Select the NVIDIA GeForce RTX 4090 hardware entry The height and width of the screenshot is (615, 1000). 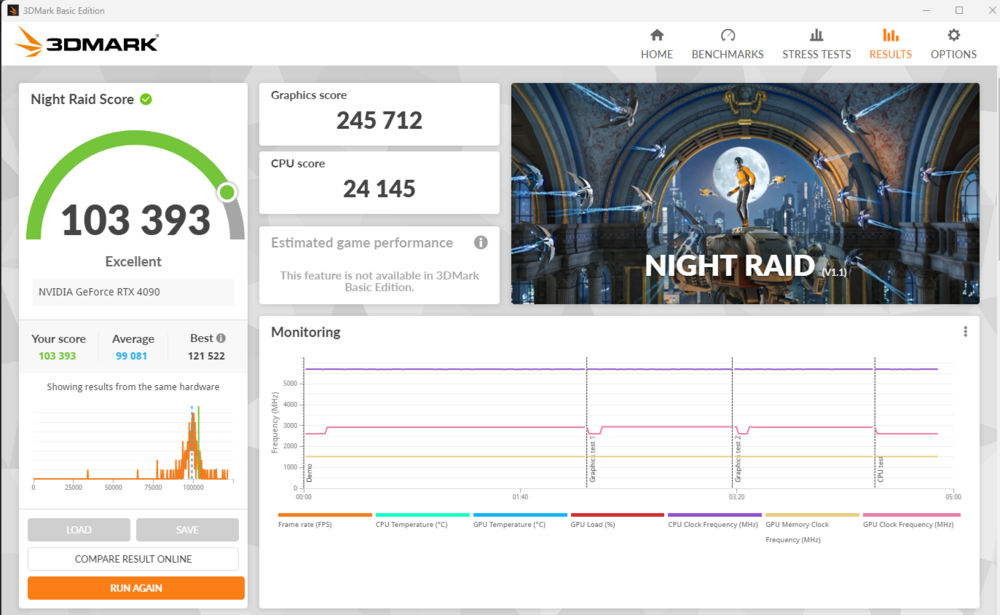pos(133,292)
